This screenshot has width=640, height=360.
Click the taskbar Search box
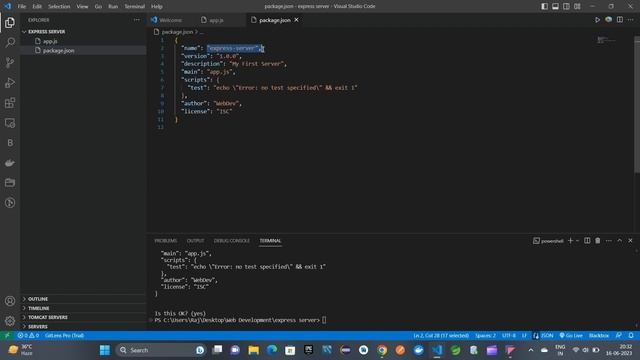(160, 350)
